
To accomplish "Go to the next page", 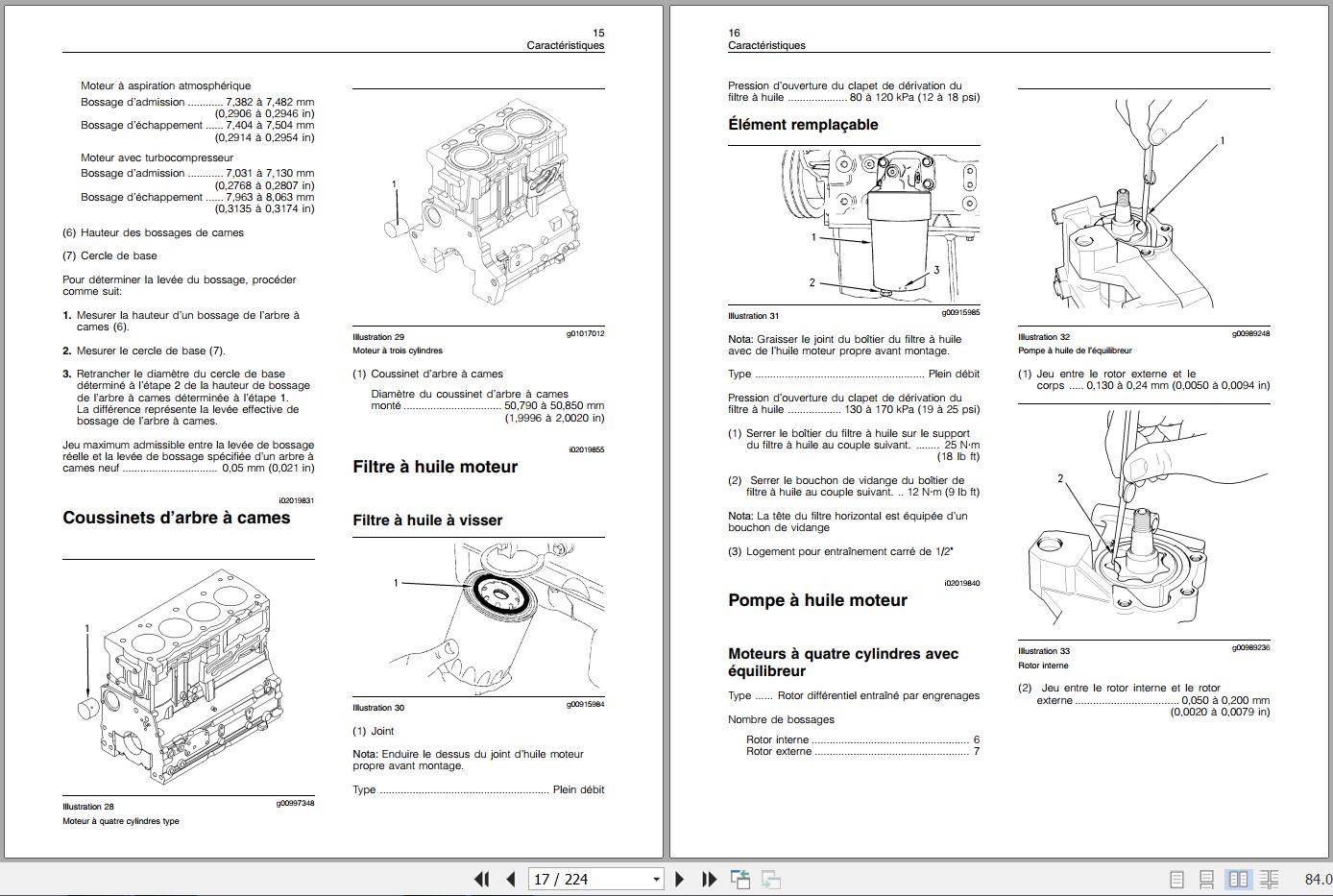I will 680,879.
